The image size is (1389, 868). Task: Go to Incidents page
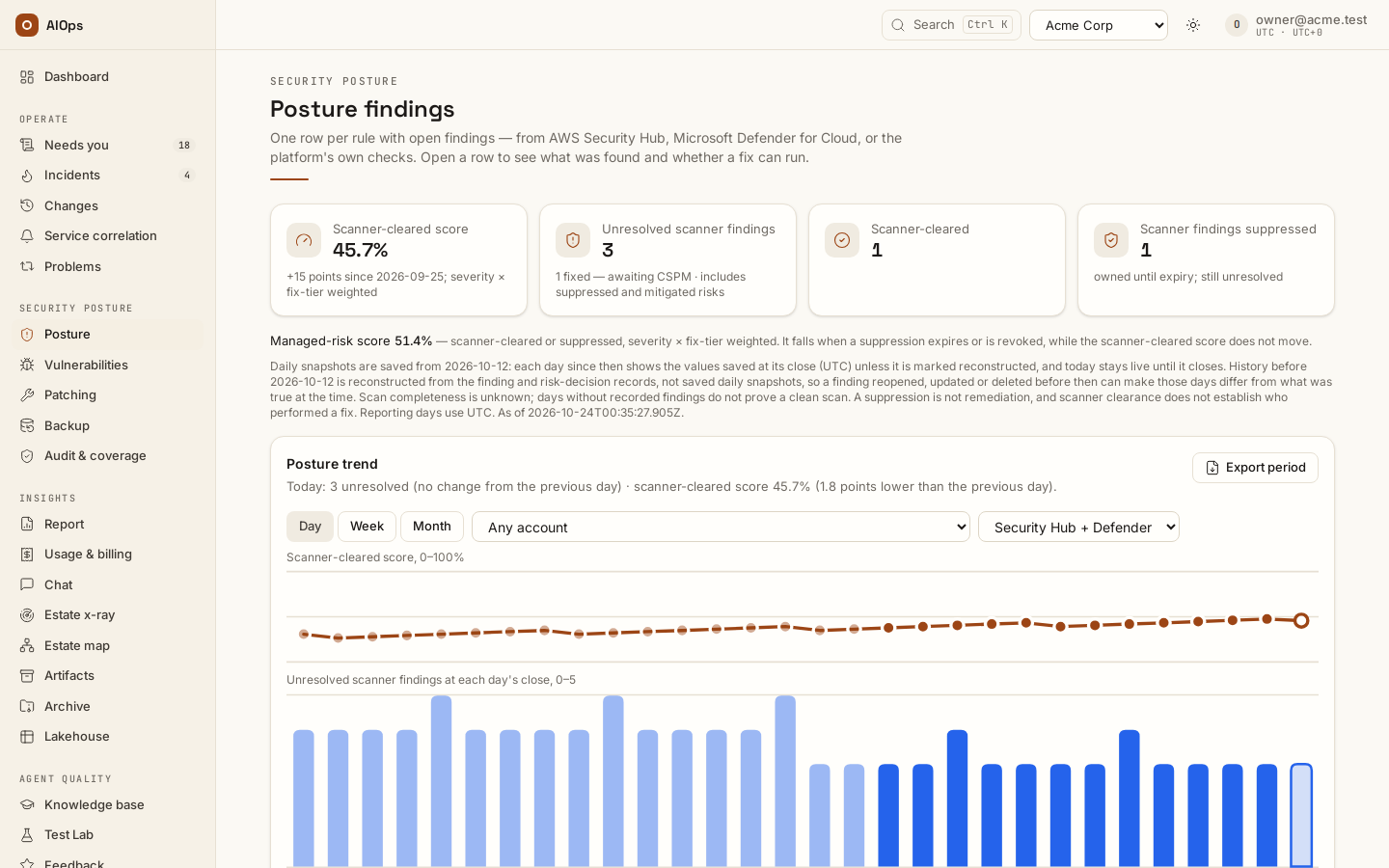(107, 175)
